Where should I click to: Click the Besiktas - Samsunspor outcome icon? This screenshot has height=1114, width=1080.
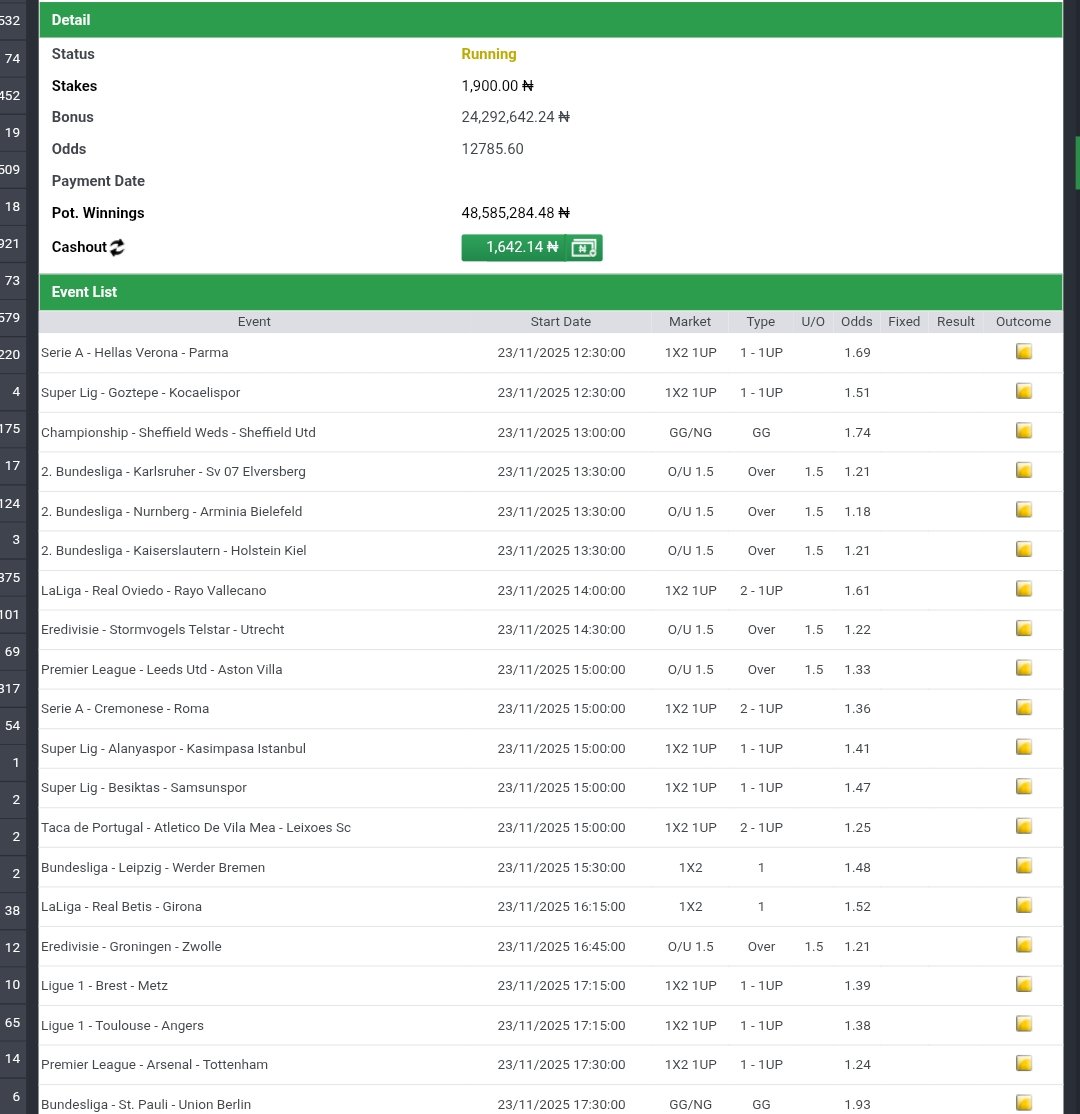[x=1024, y=786]
